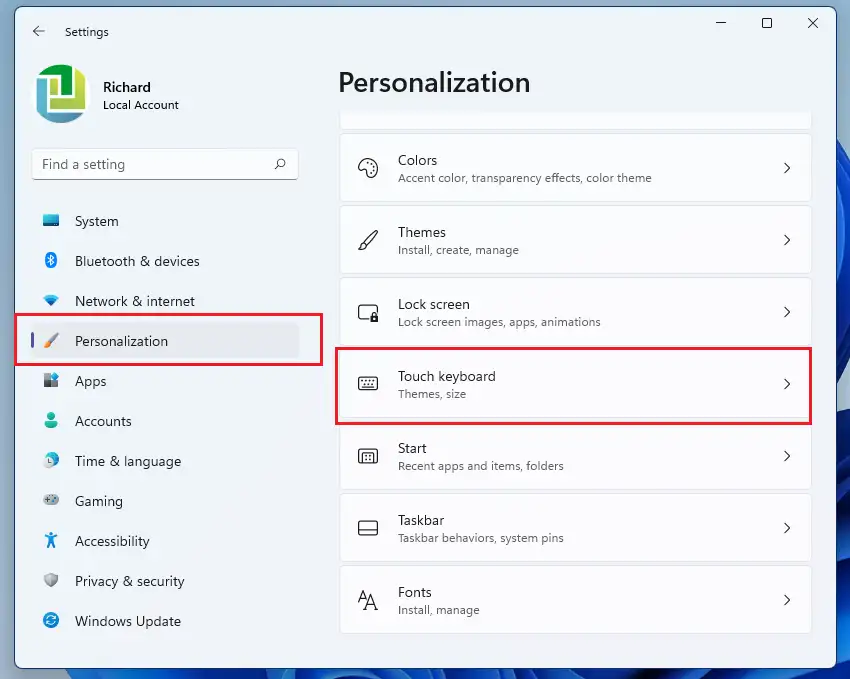Viewport: 850px width, 679px height.
Task: Expand the Start settings chevron
Action: point(787,456)
